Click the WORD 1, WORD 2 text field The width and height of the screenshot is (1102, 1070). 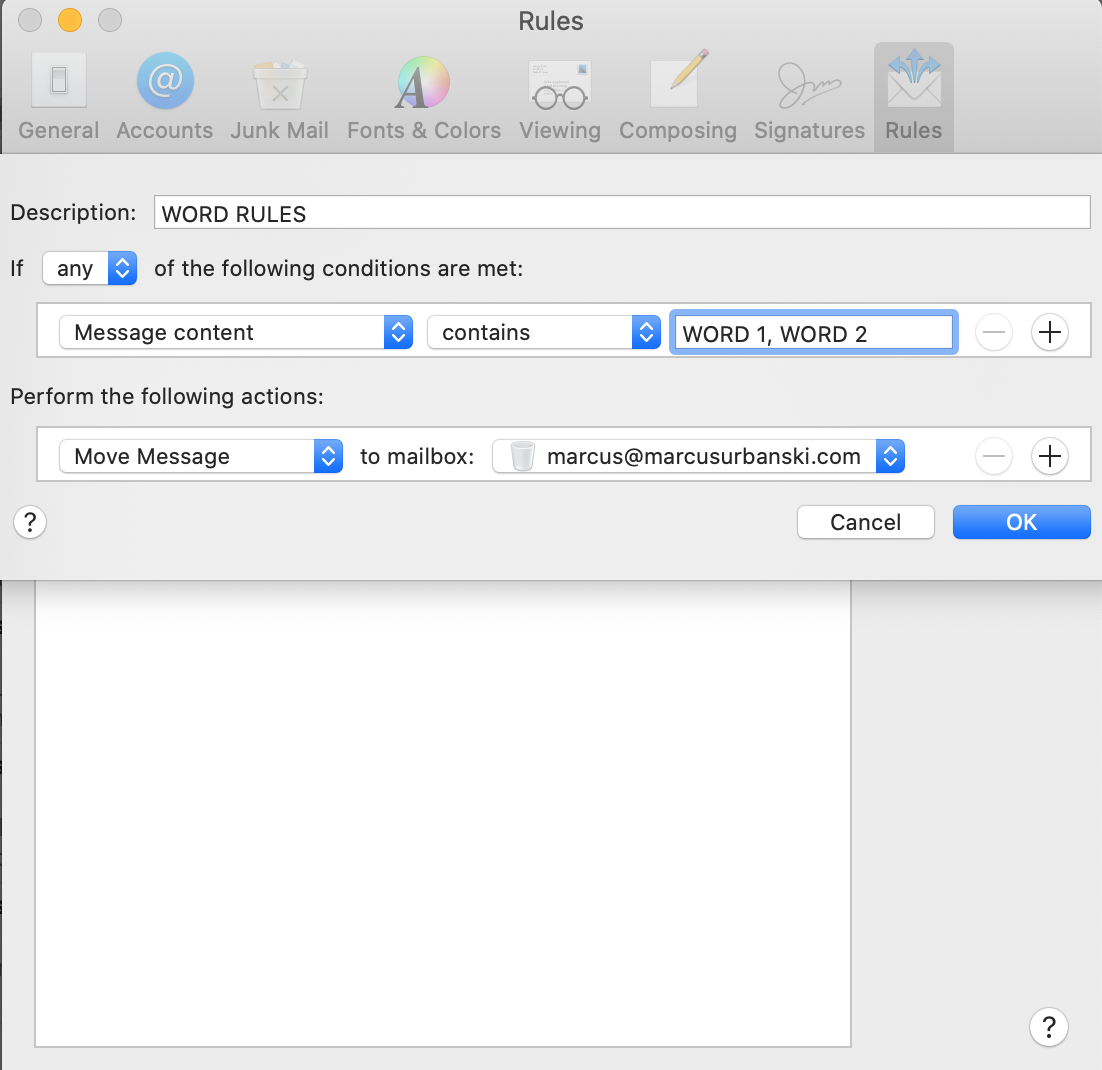pos(813,333)
